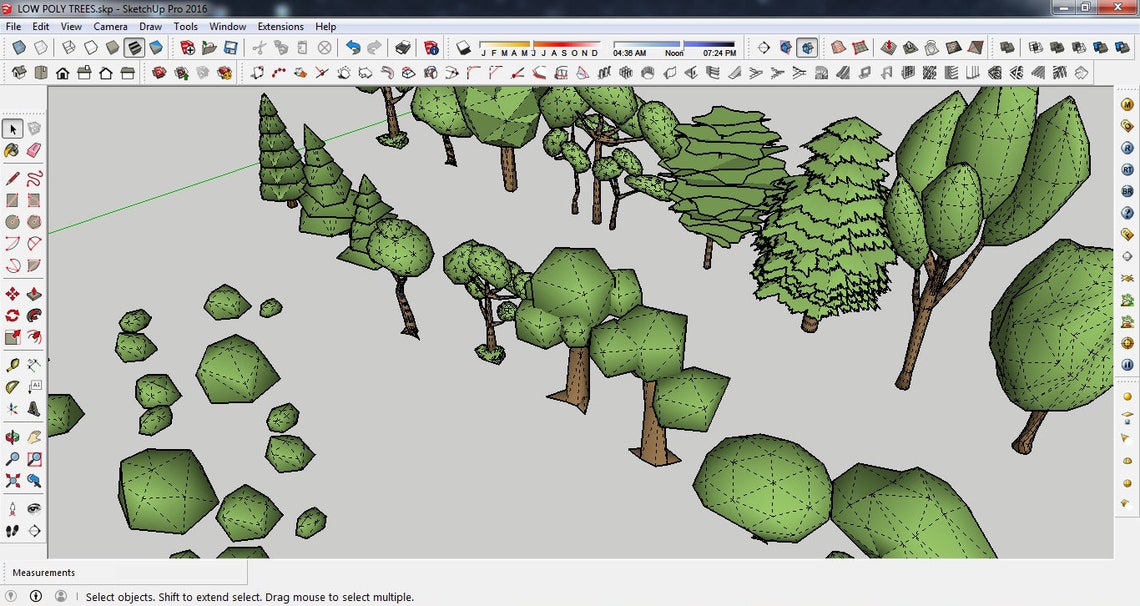Screen dimensions: 1140x606
Task: Select the Paint Bucket tool
Action: (x=12, y=151)
